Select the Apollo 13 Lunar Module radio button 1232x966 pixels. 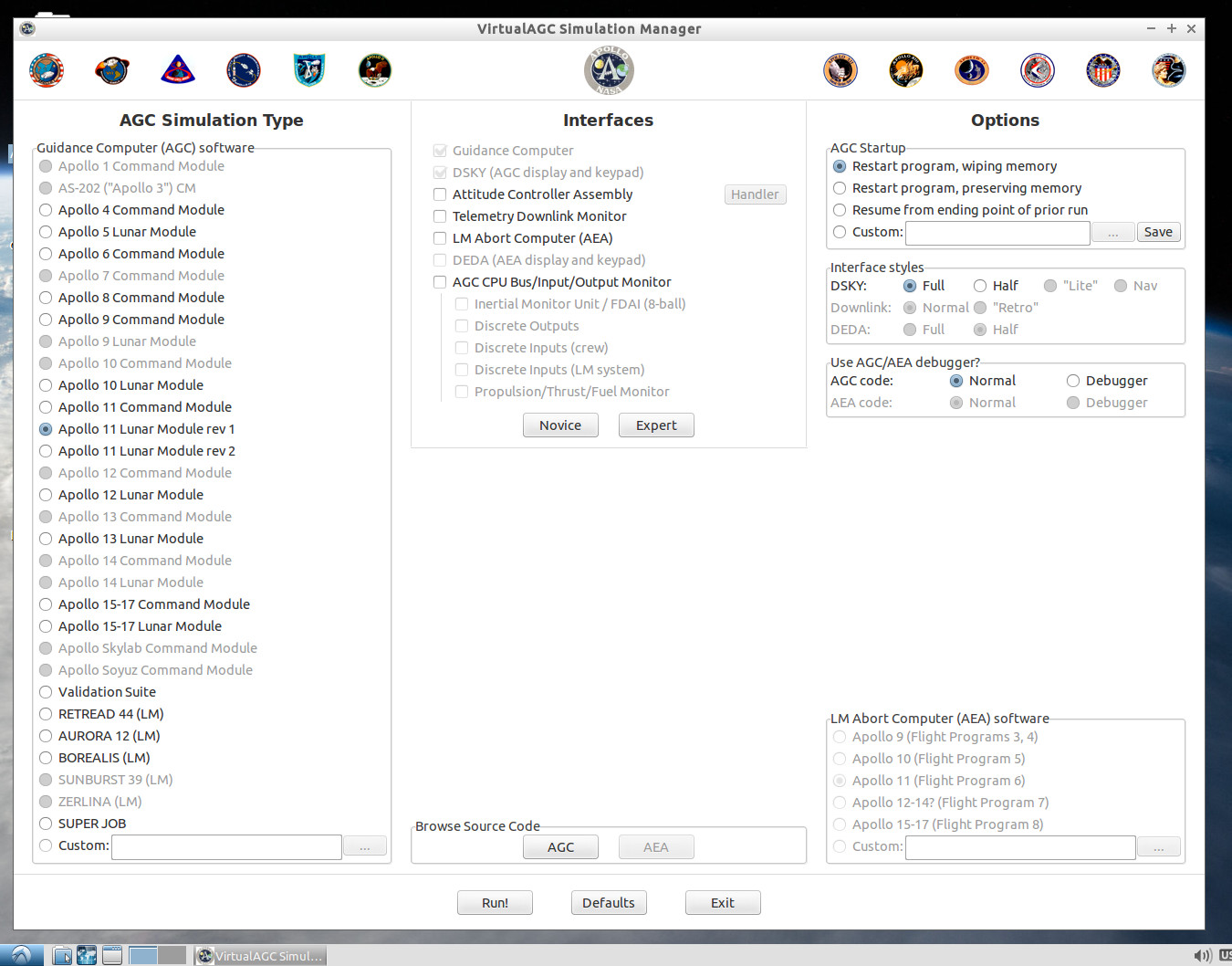(46, 539)
